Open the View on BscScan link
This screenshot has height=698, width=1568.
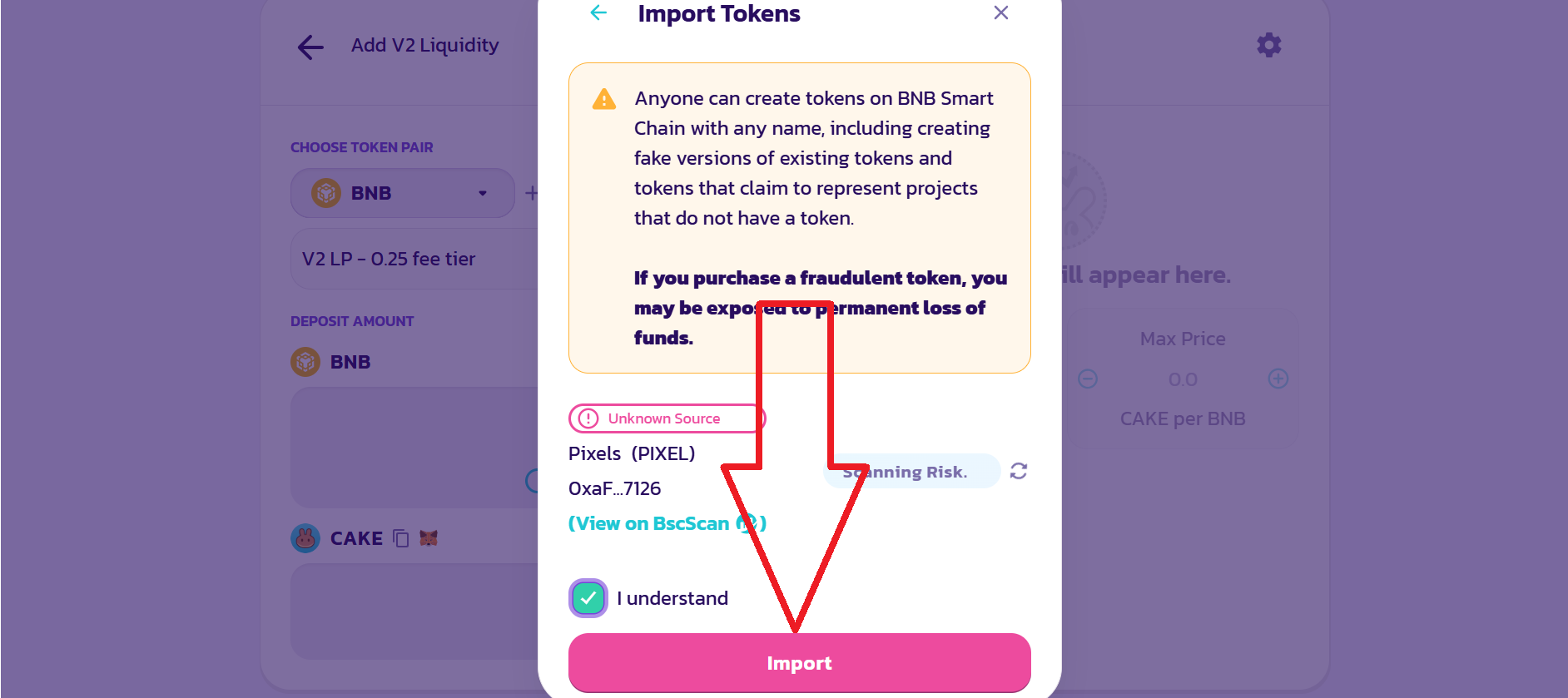point(667,523)
